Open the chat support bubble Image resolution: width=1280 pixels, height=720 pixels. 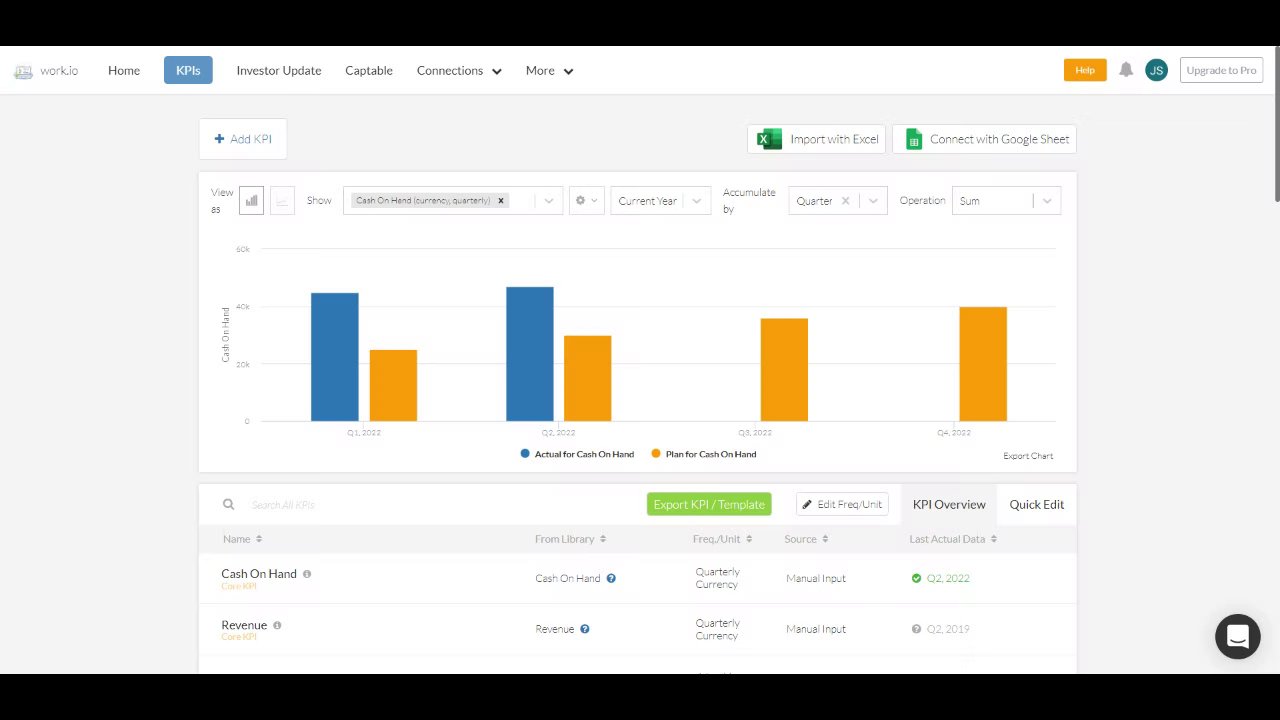pyautogui.click(x=1237, y=636)
